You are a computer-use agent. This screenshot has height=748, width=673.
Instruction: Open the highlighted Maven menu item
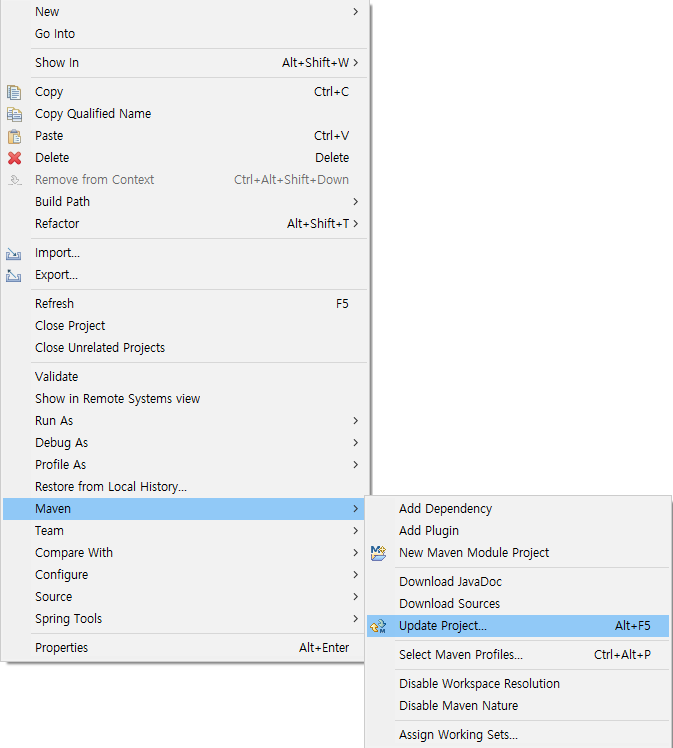point(184,509)
